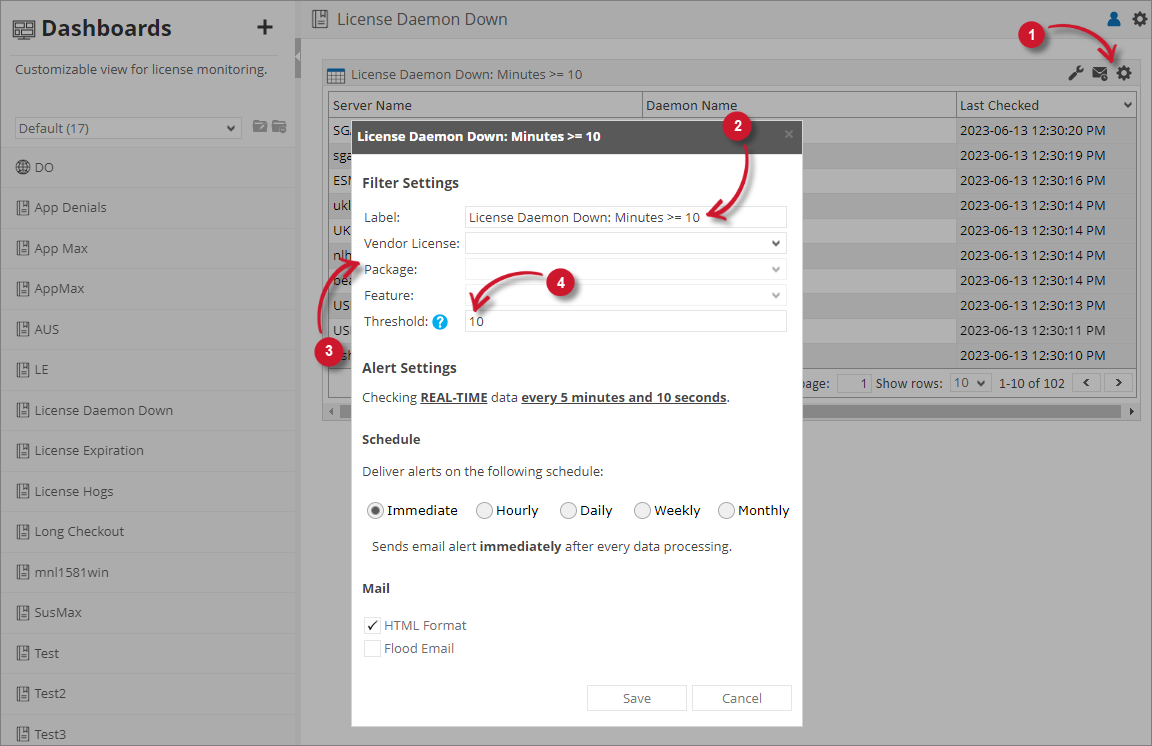Open the License Hogs dashboard

point(147,491)
